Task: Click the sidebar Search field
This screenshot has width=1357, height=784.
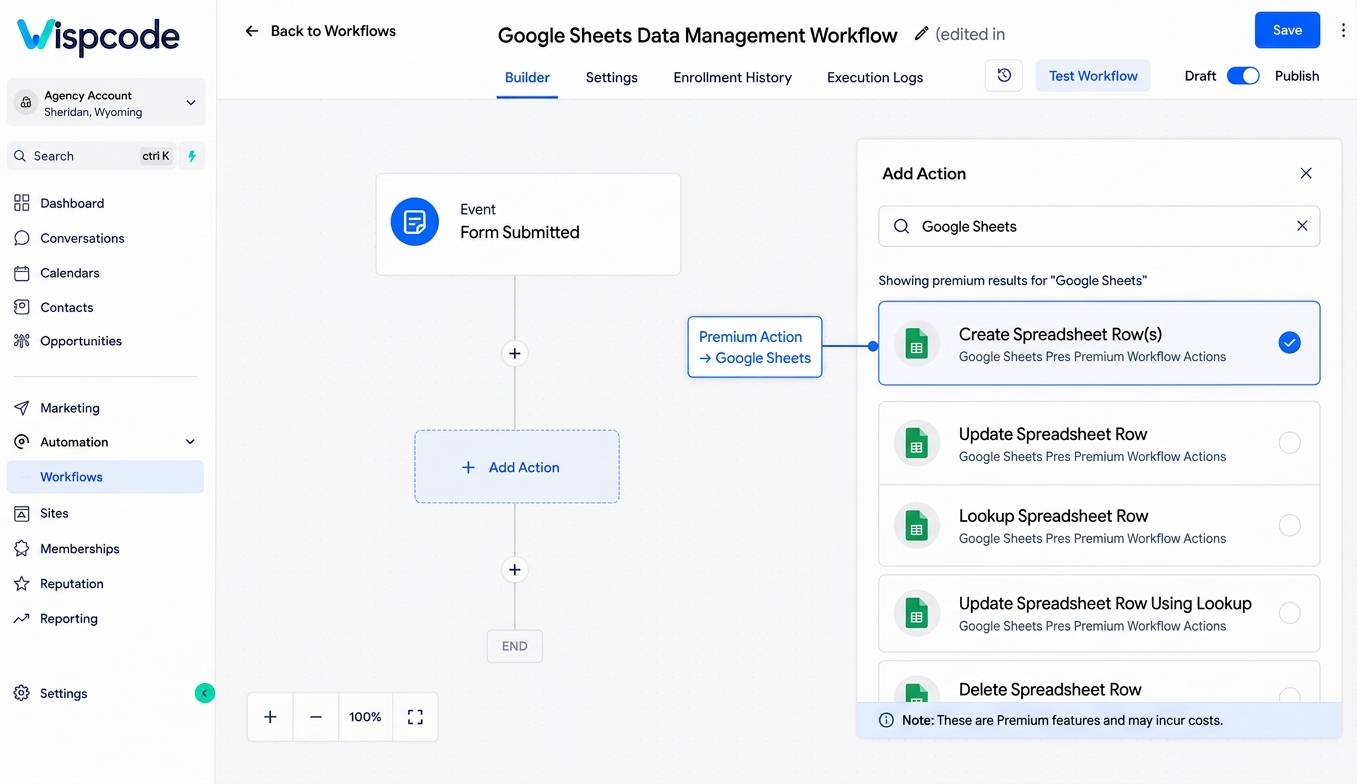Action: [x=91, y=156]
